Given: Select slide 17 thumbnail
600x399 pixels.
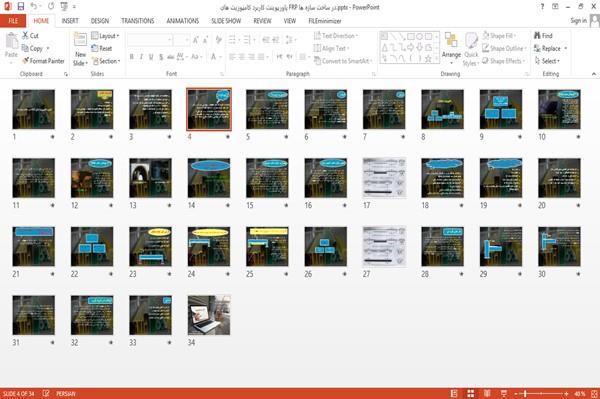Looking at the screenshot, I should pyautogui.click(x=384, y=178).
